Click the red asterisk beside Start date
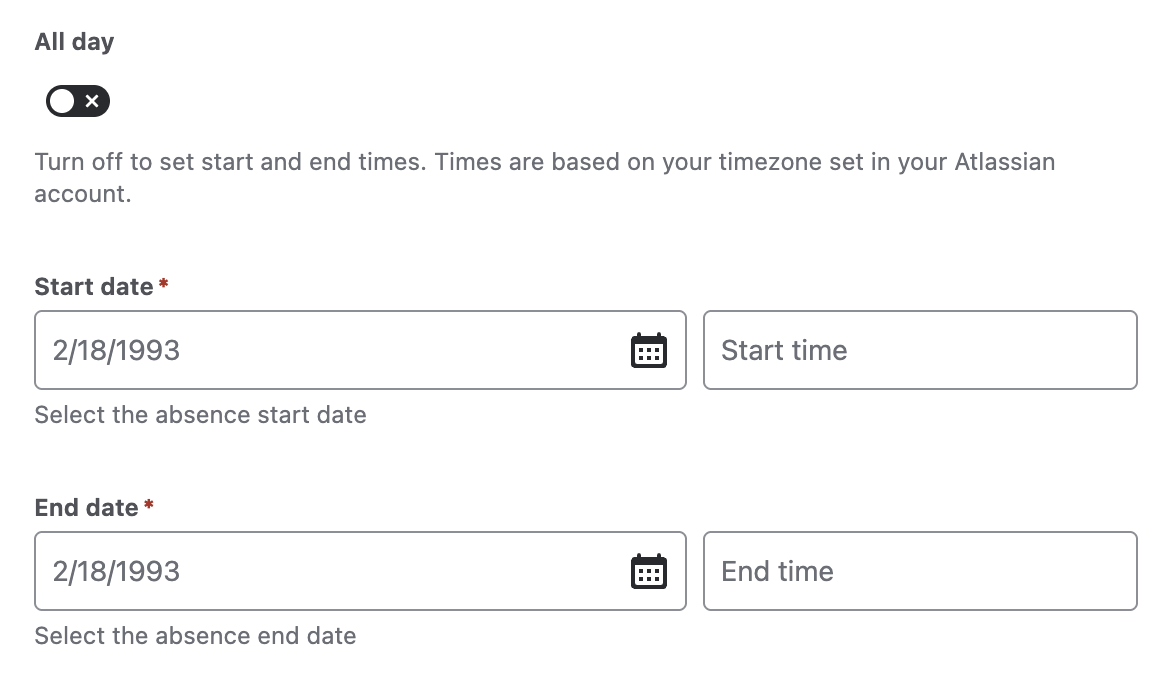The width and height of the screenshot is (1170, 676). point(163,284)
